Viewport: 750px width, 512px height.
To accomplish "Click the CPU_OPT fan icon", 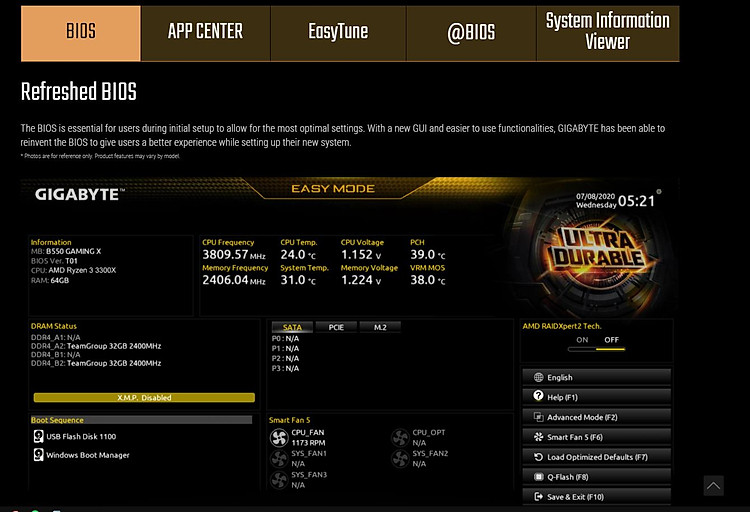I will coord(400,437).
